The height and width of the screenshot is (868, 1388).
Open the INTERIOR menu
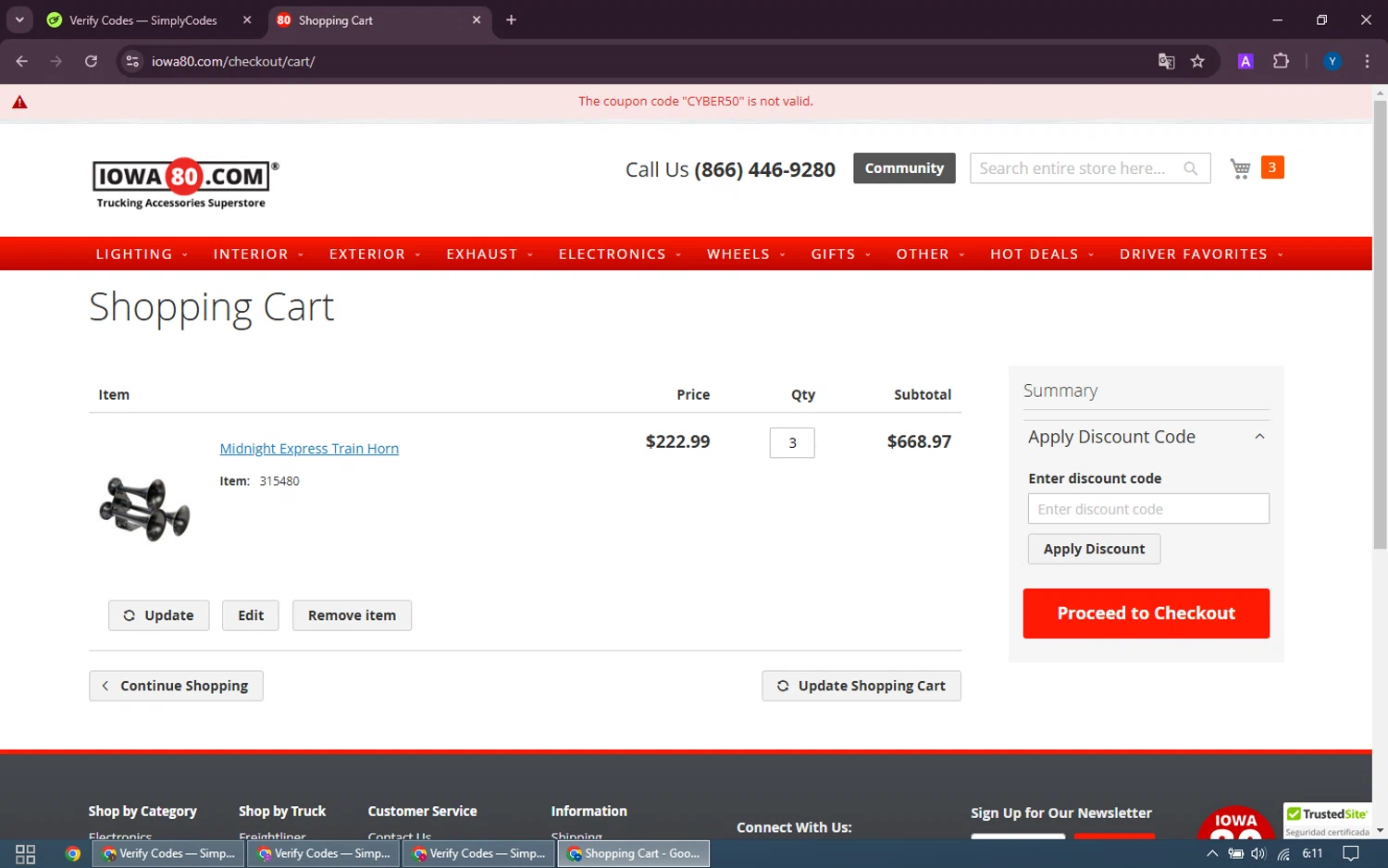pyautogui.click(x=258, y=254)
